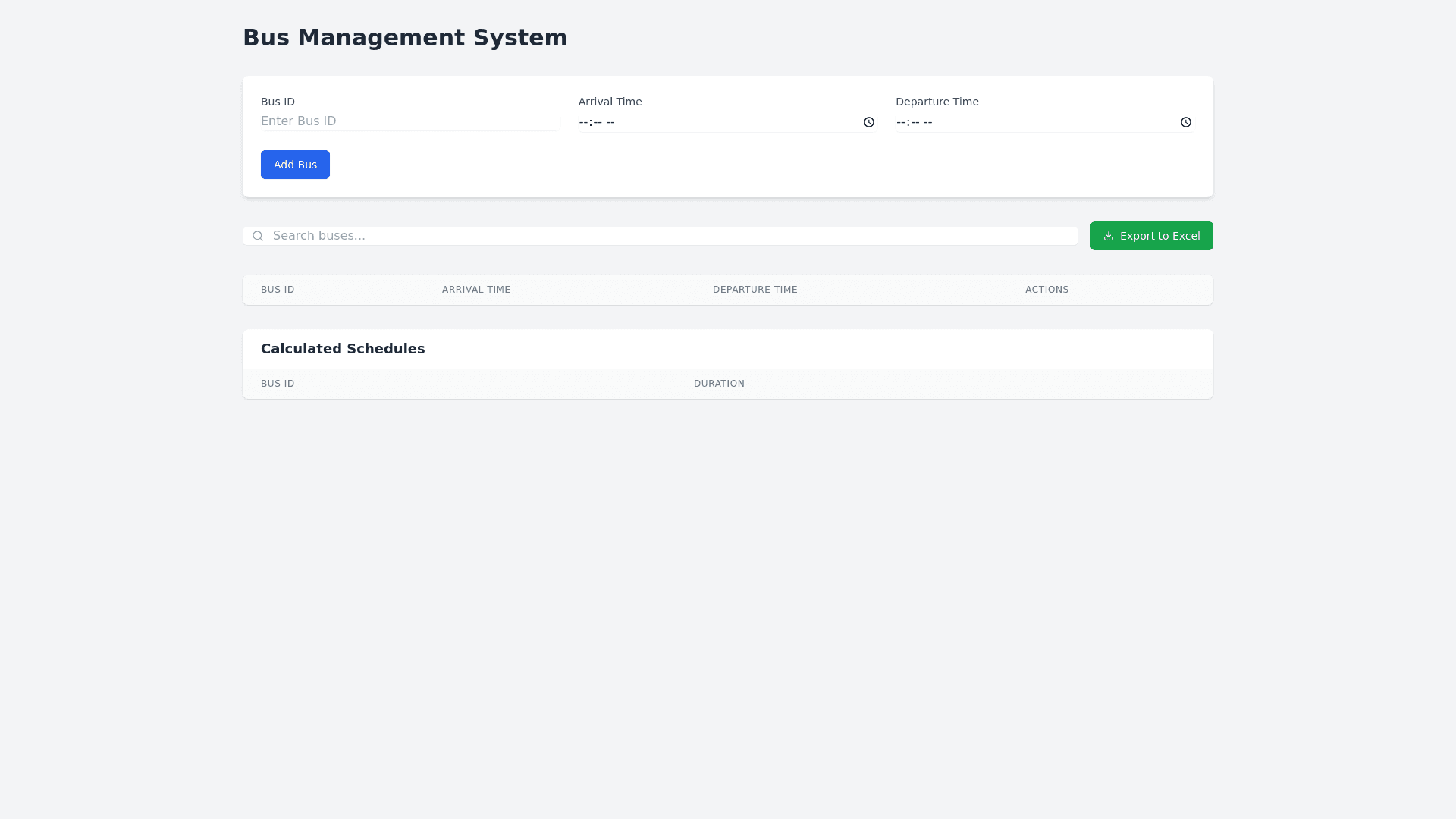Open the Arrival Time clock picker

(869, 122)
